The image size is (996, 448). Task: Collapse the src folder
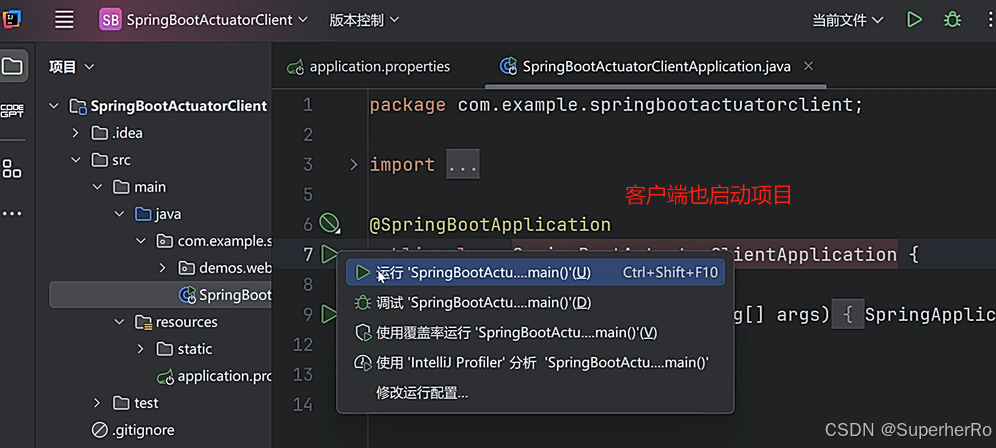pos(76,160)
